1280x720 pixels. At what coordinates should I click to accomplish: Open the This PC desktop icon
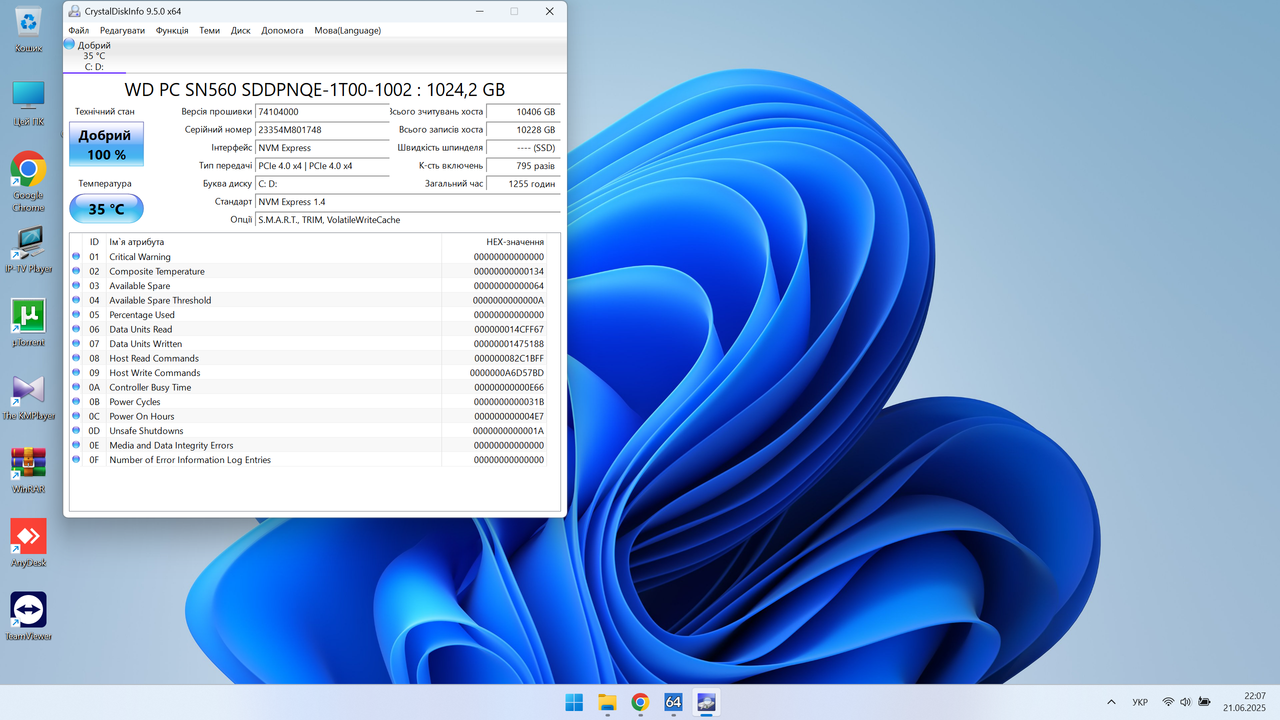(x=28, y=103)
